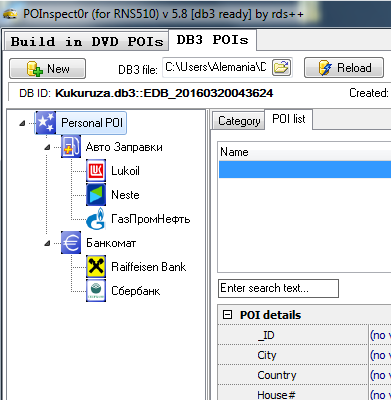The height and width of the screenshot is (400, 391).
Task: Click the Lukoil logo icon
Action: [x=96, y=171]
